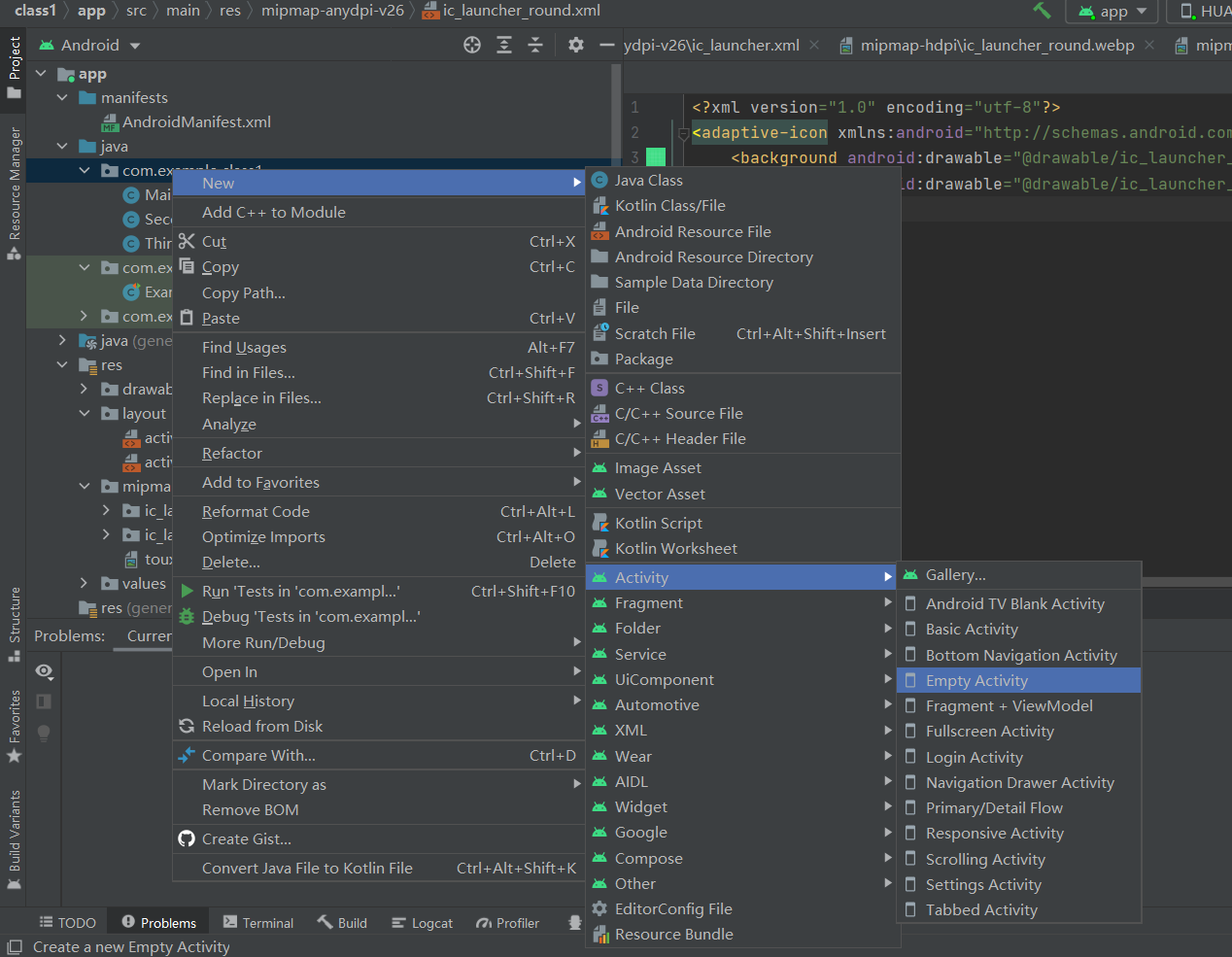Click the collapse all icon in Project panel
This screenshot has width=1232, height=957.
pos(535,45)
